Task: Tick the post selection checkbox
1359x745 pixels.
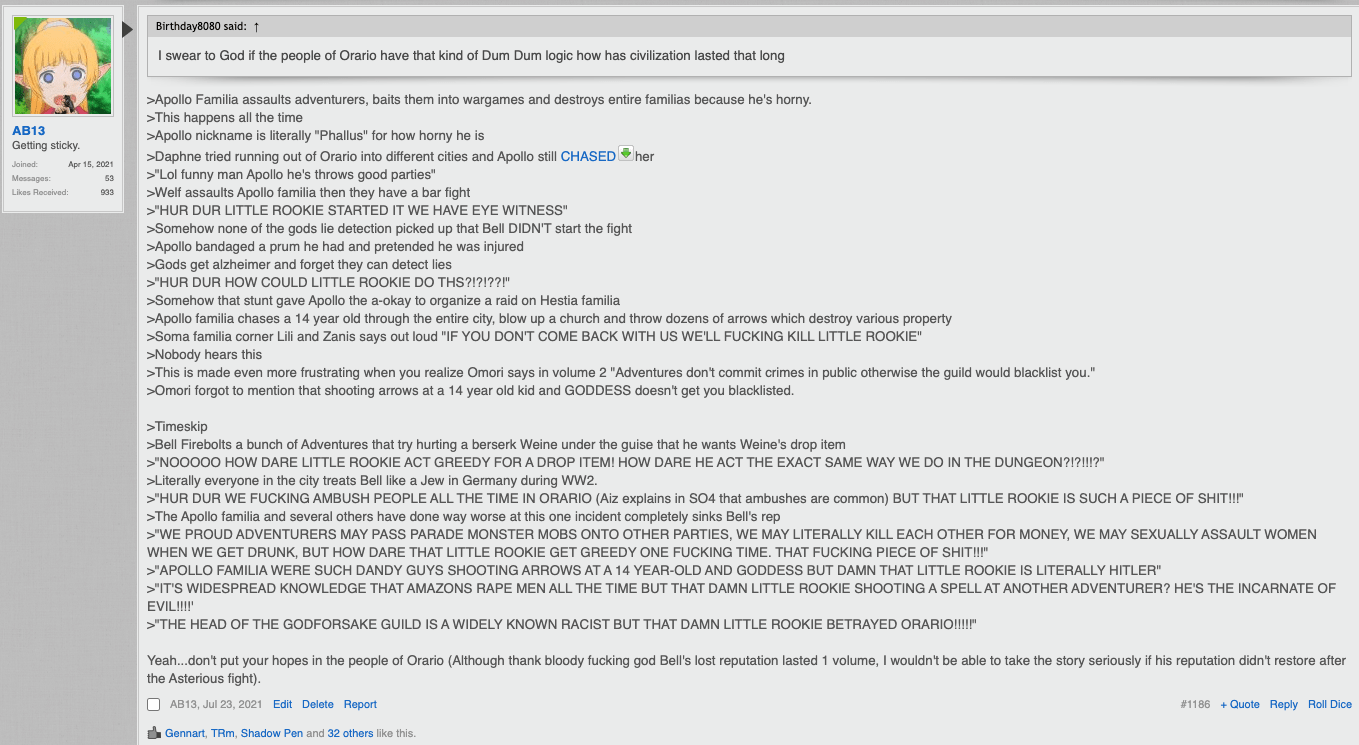Action: coord(154,705)
